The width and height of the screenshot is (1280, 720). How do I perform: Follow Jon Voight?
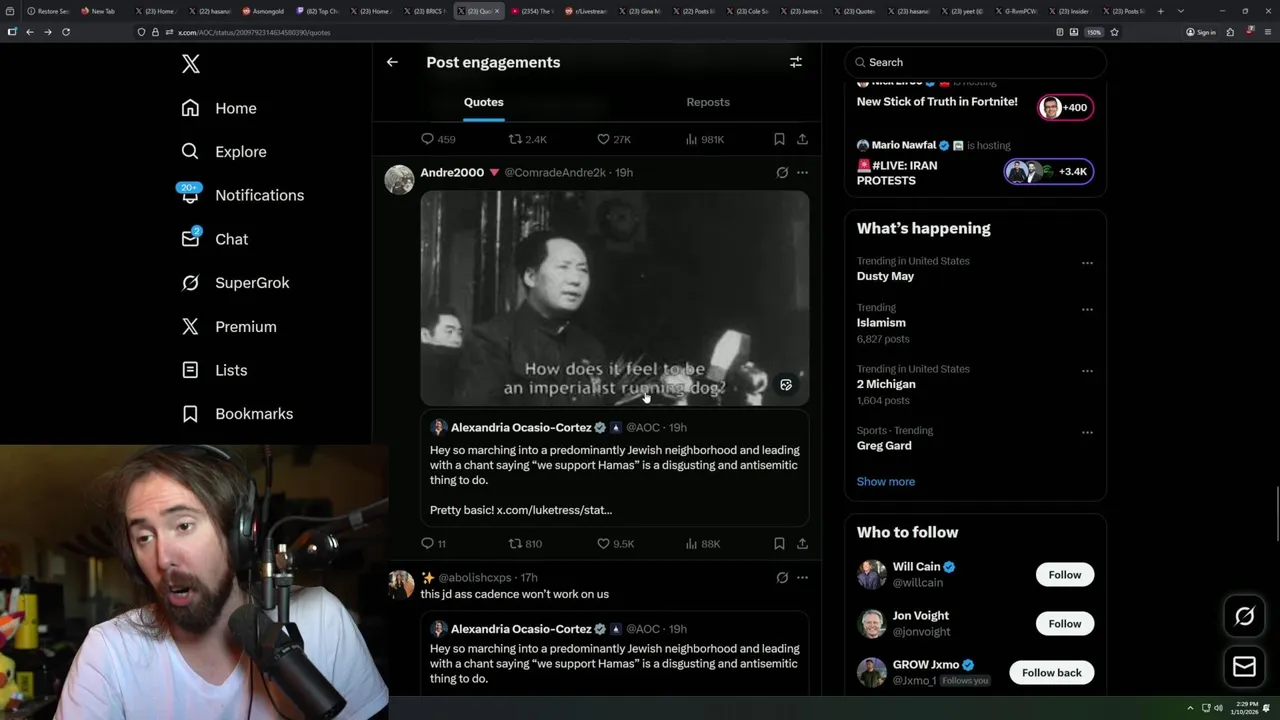click(x=1065, y=624)
